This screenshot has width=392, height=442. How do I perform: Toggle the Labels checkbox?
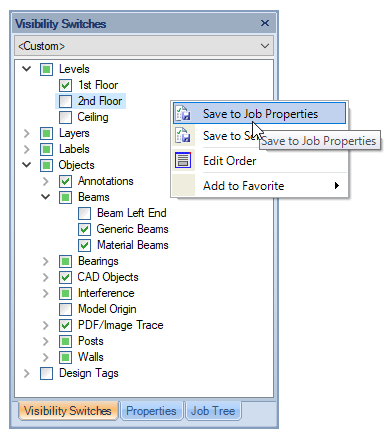46,149
